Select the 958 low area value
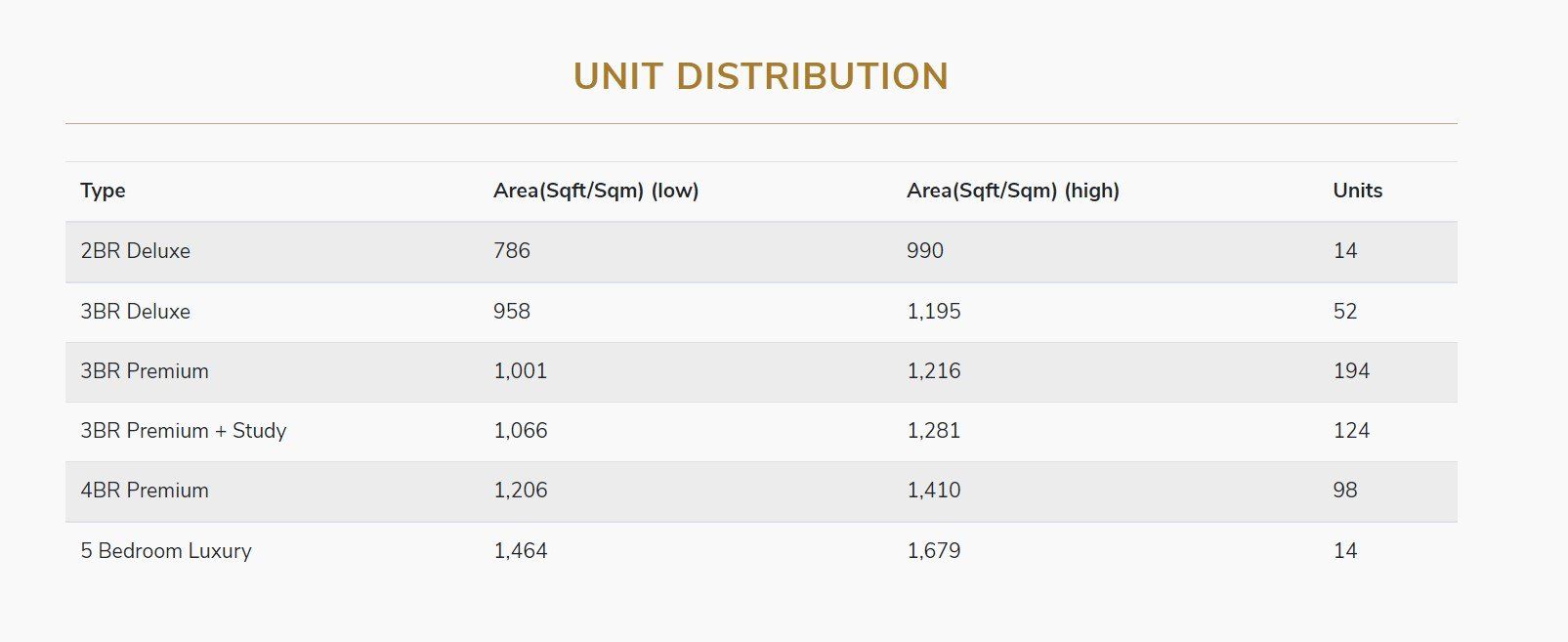Screen dimensions: 1568x642 point(511,312)
